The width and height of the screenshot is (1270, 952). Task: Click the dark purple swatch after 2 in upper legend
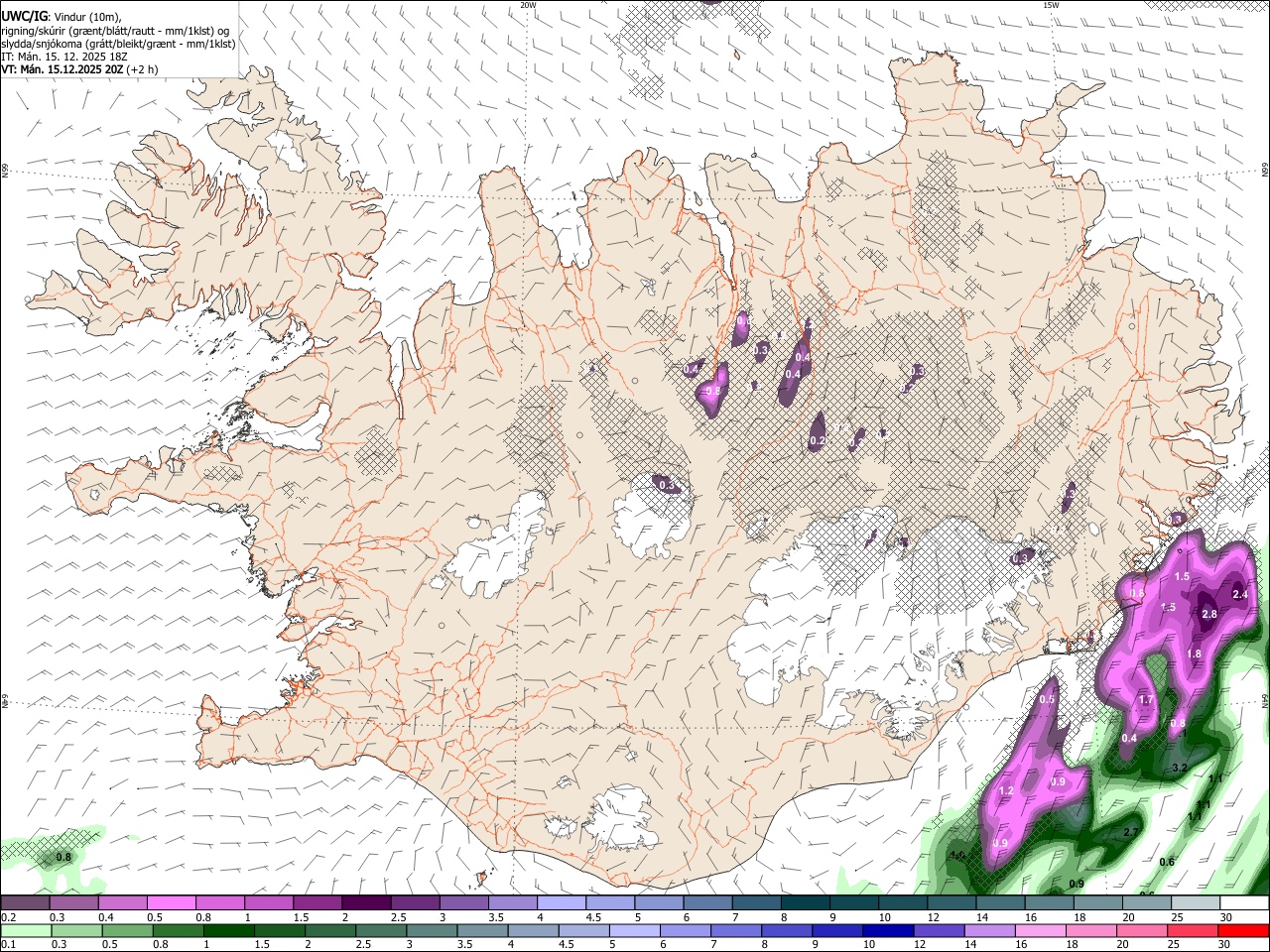pyautogui.click(x=365, y=902)
